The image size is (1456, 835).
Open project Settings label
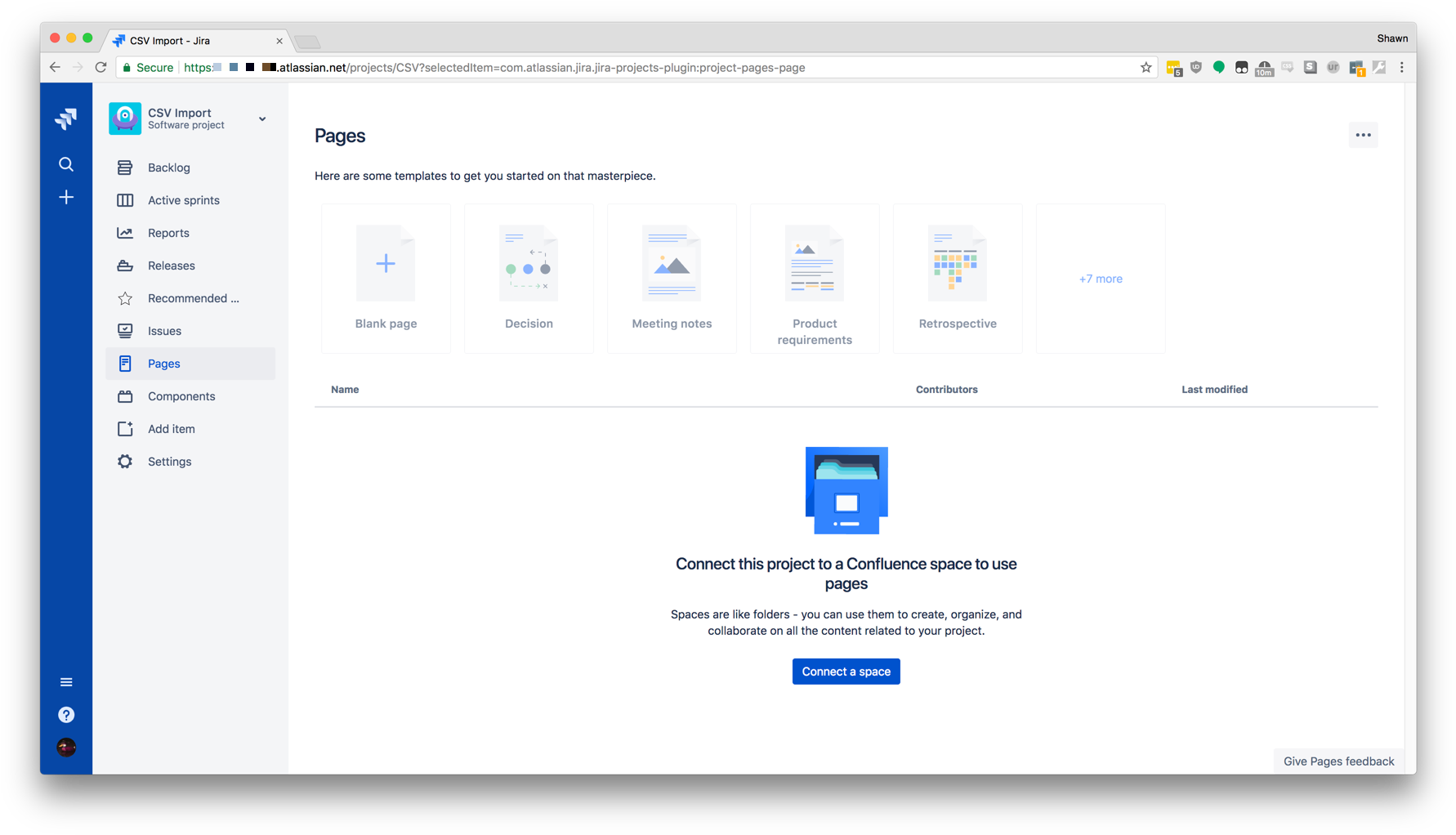click(169, 462)
